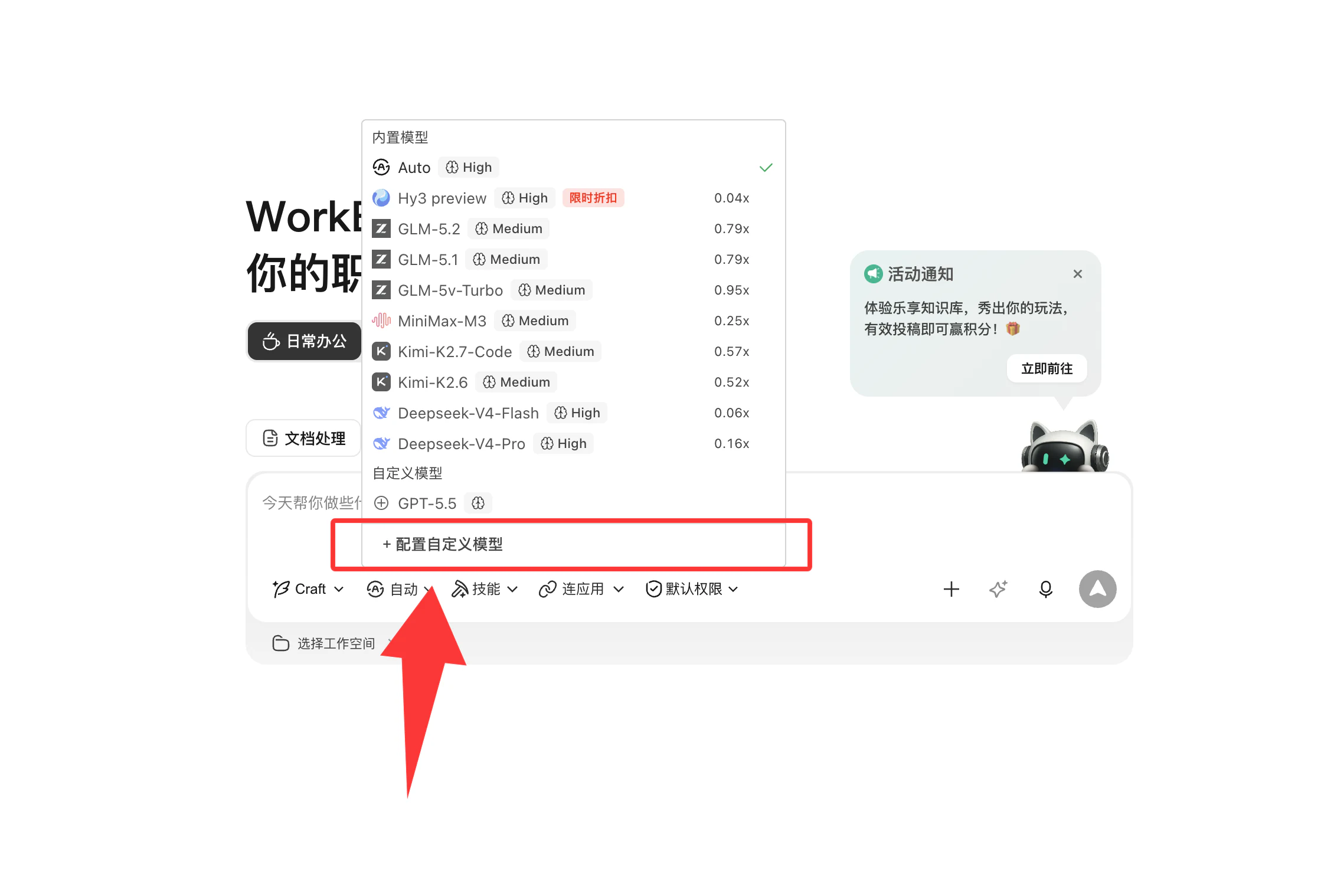Choose Hy3 preview model

pos(573,198)
